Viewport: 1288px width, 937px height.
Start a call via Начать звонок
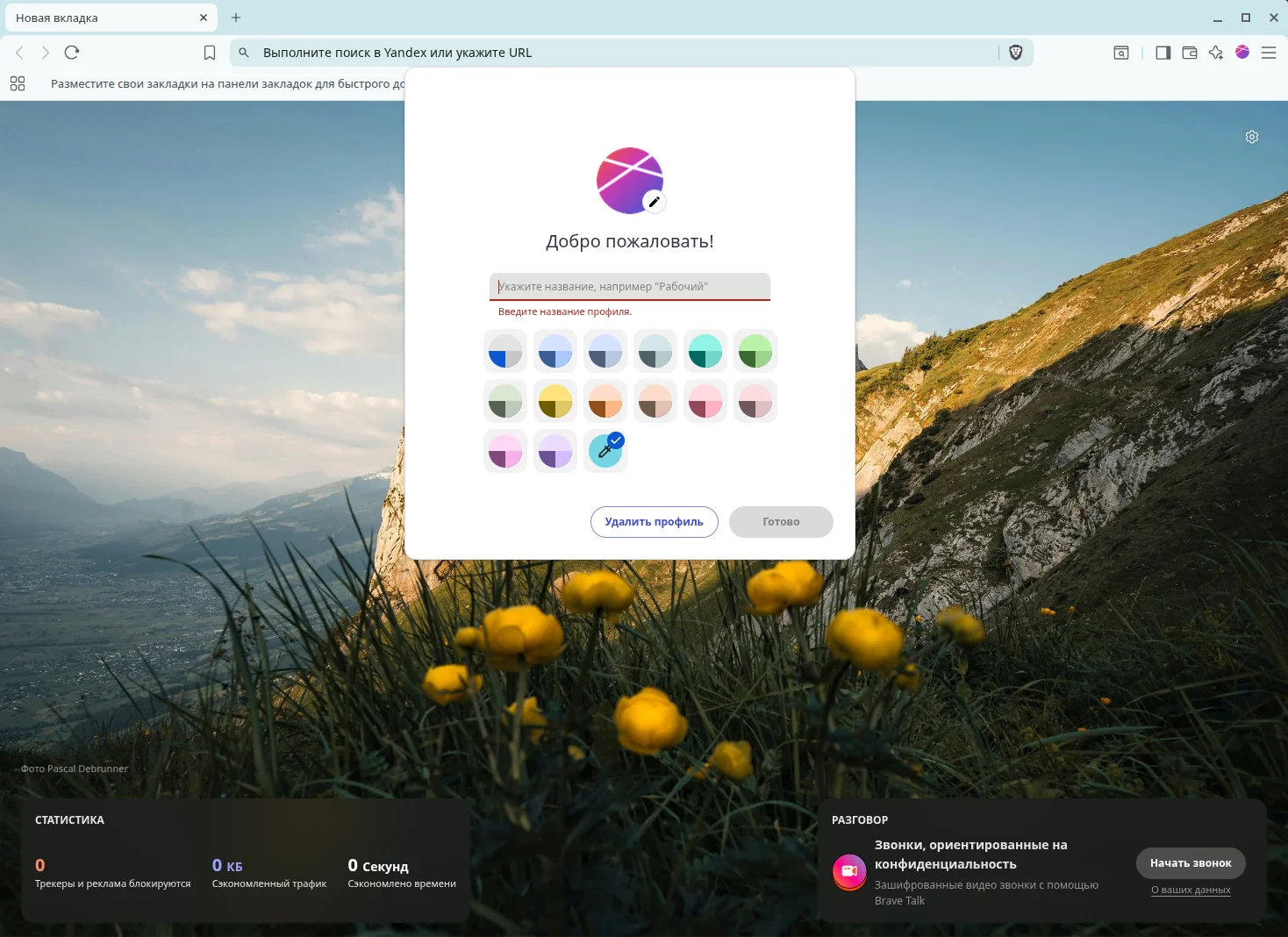point(1191,863)
